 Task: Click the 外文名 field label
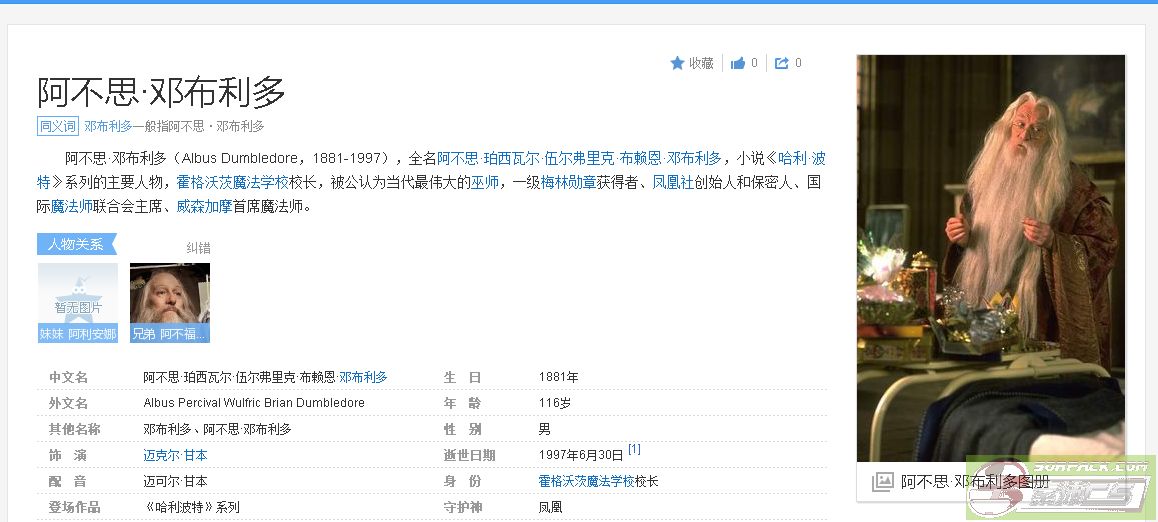point(69,403)
